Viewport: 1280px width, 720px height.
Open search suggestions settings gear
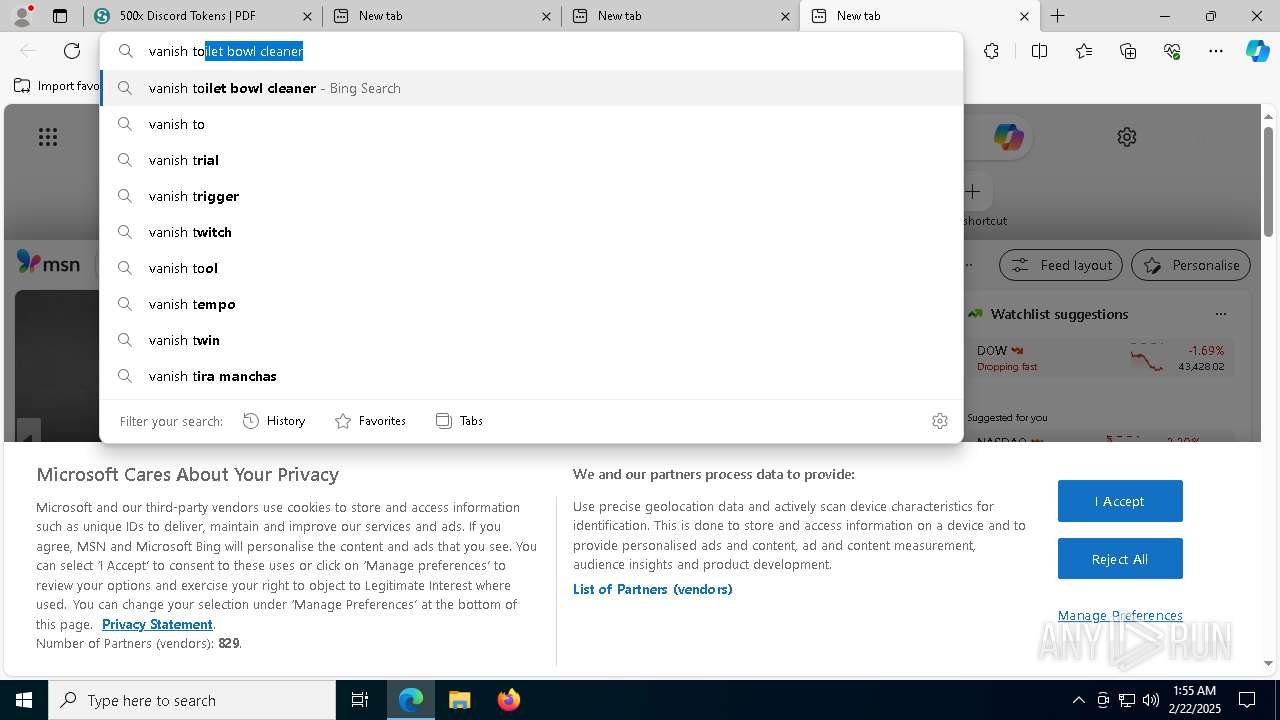(x=939, y=421)
